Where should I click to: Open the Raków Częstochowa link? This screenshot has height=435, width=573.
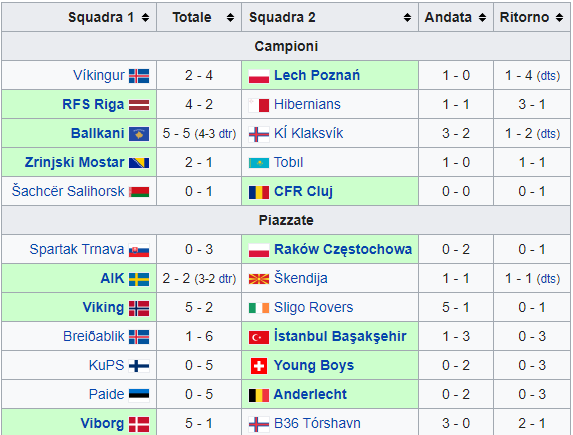[343, 249]
